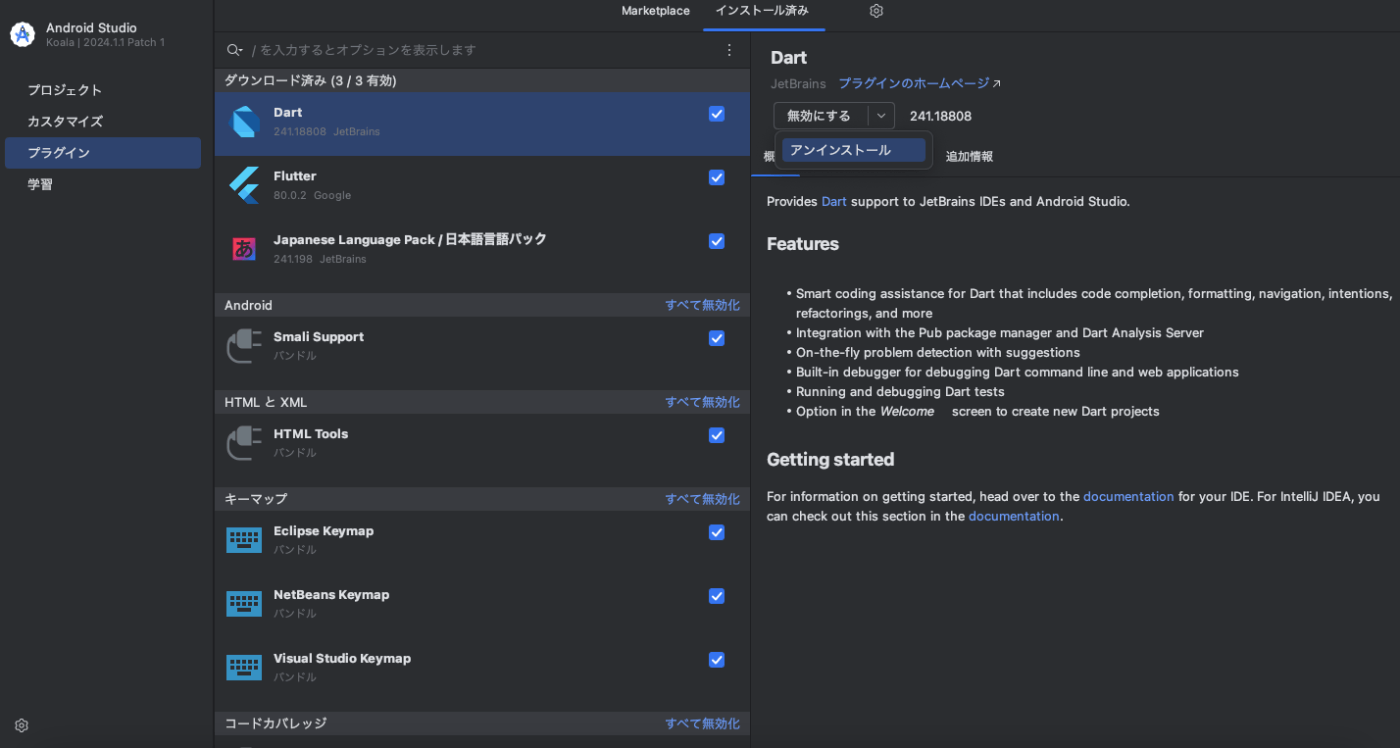Click the Eclipse Keymap keyboard icon
The width and height of the screenshot is (1400, 748).
point(244,540)
